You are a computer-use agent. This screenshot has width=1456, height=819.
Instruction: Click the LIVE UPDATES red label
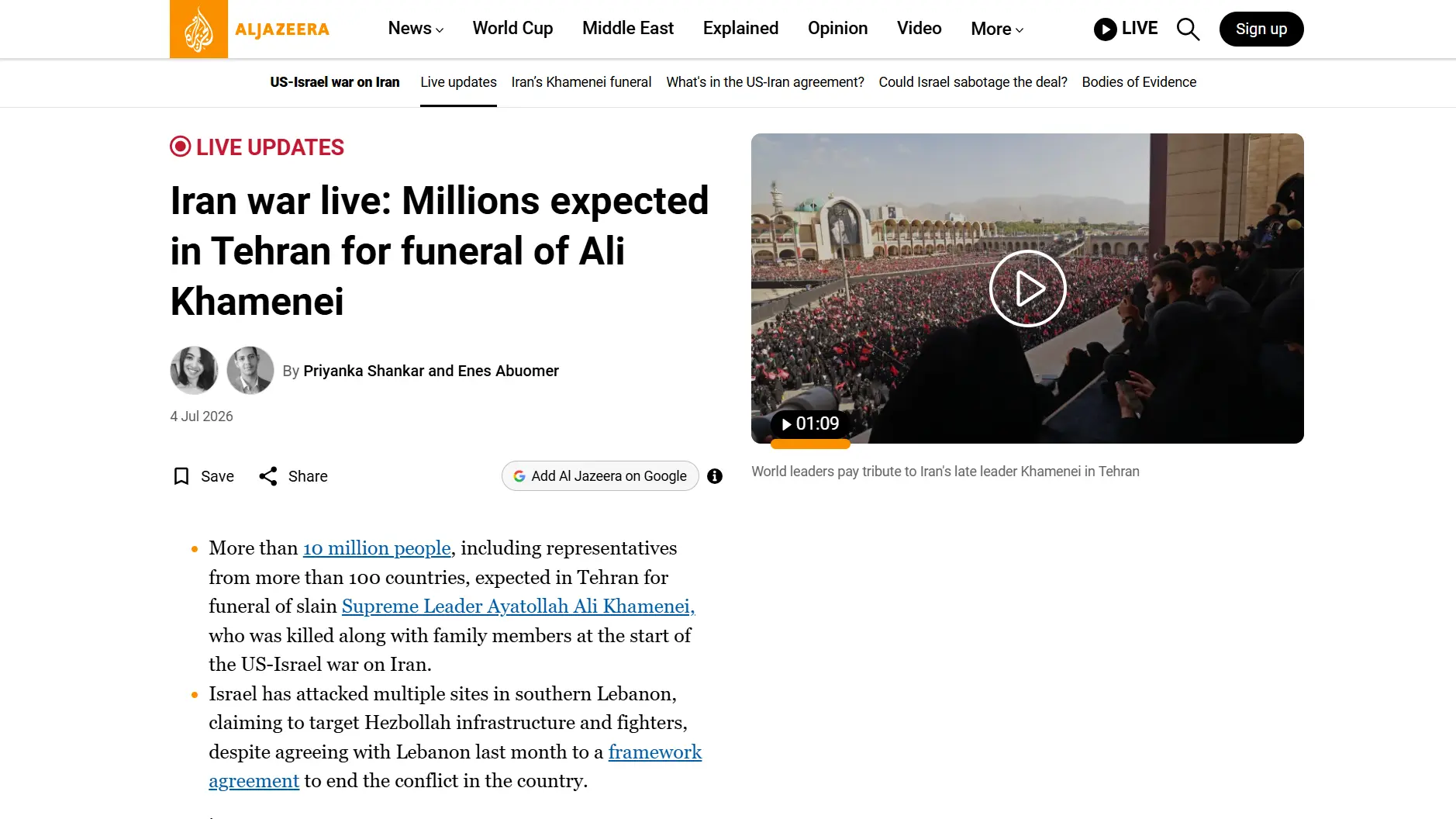coord(257,147)
